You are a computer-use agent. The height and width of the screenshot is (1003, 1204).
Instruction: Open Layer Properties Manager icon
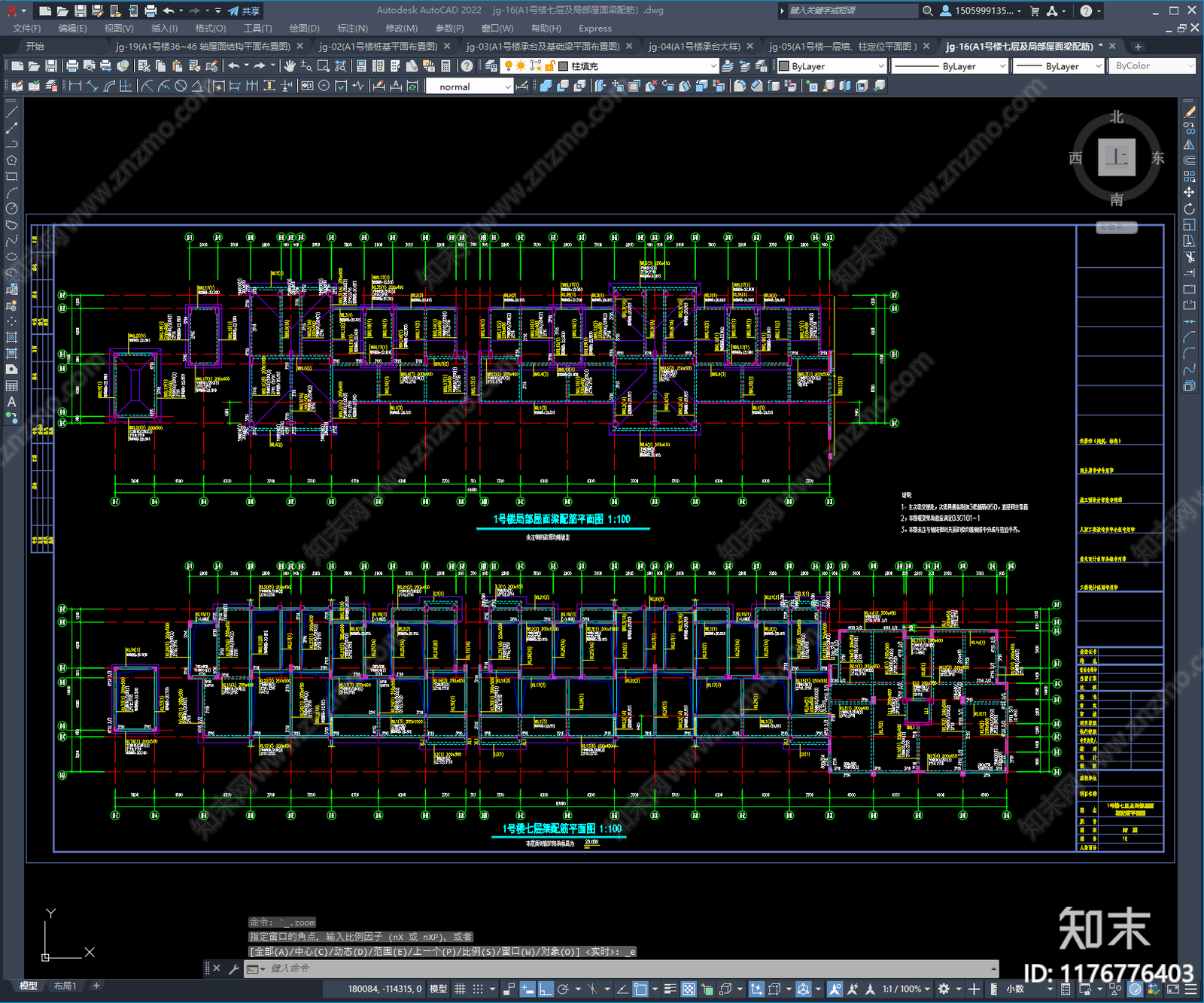491,66
